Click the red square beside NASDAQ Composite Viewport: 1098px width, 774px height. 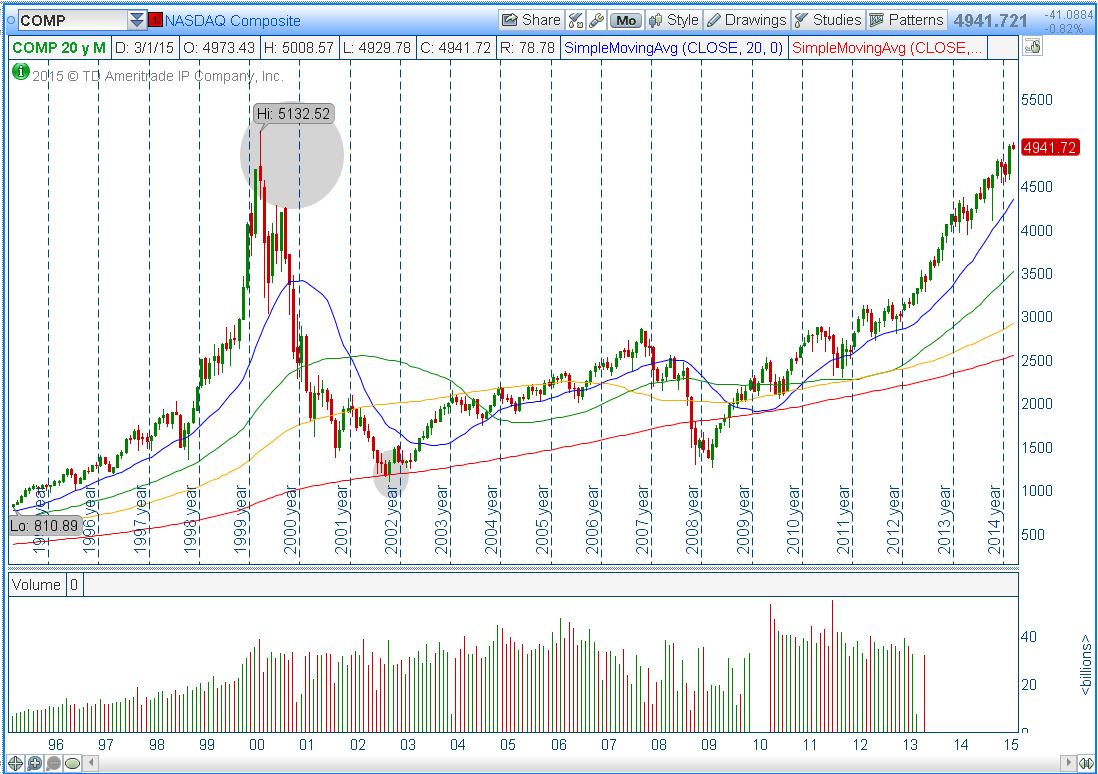[x=156, y=20]
